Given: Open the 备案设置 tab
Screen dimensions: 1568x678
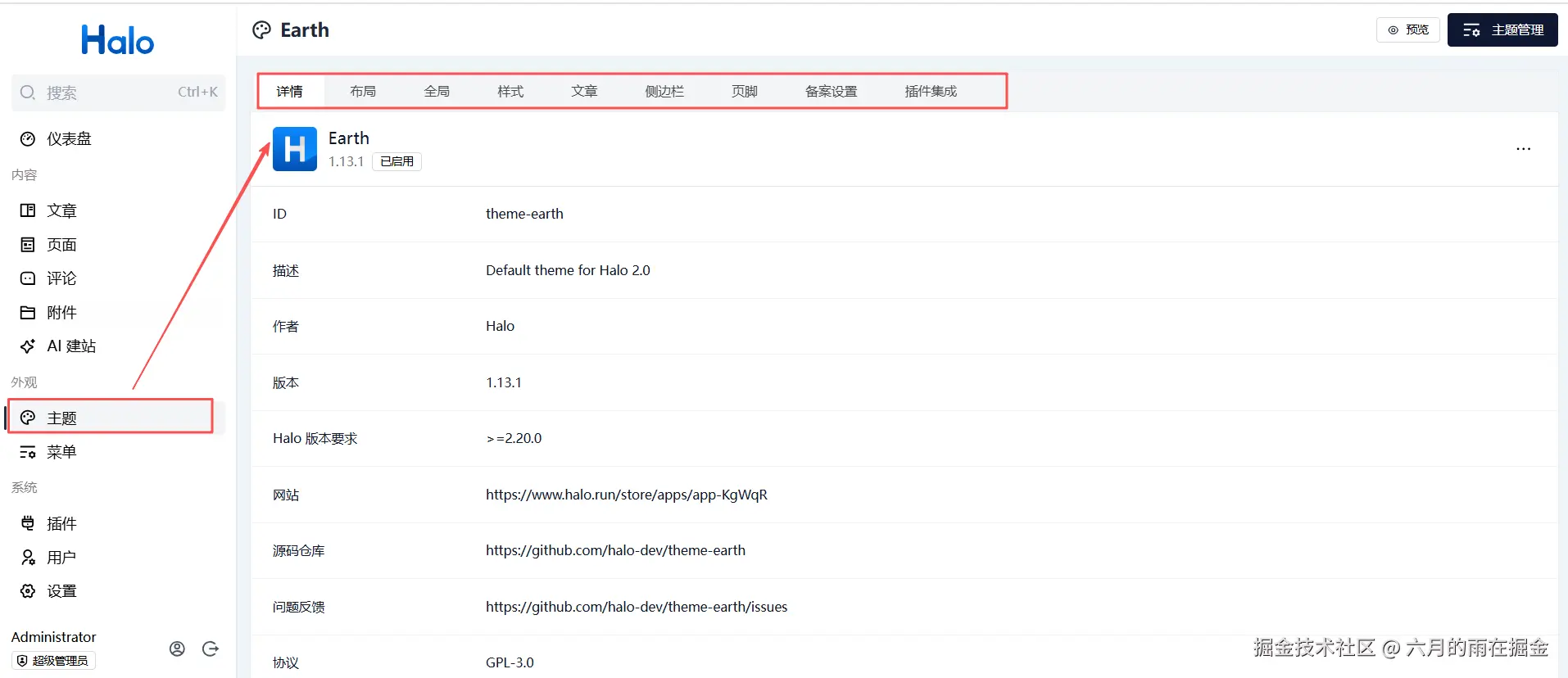Looking at the screenshot, I should pos(831,91).
